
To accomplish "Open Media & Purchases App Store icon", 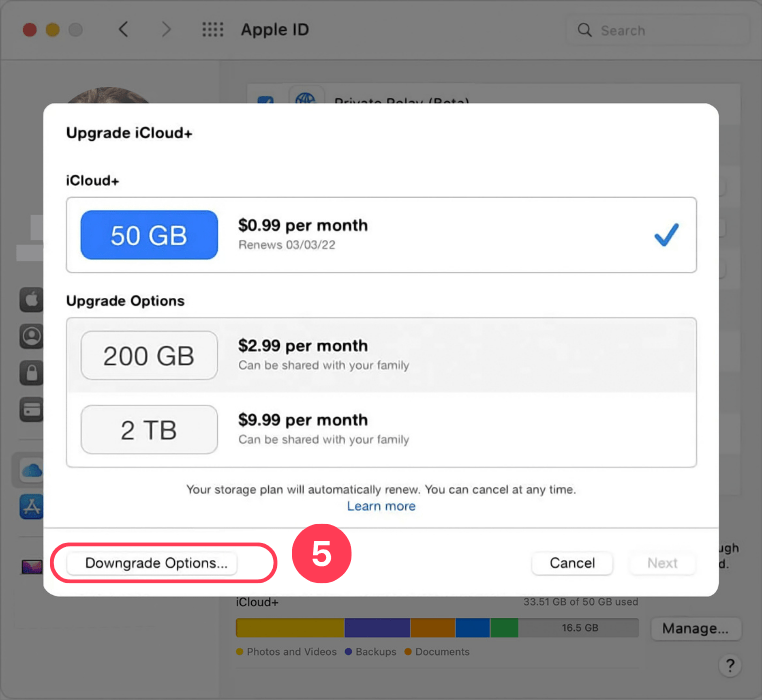I will [31, 507].
